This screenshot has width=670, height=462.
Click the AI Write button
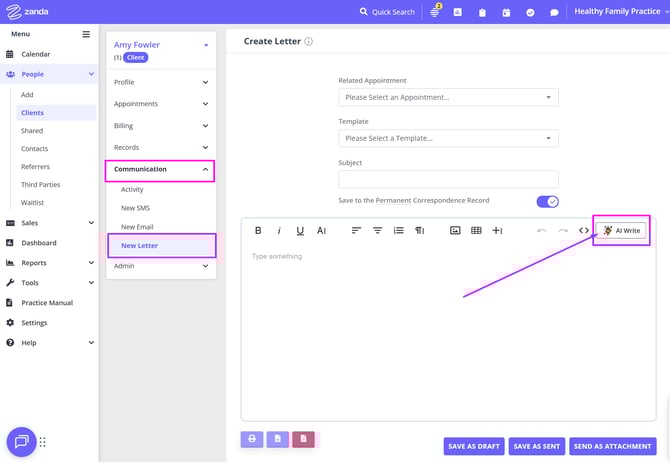(x=621, y=230)
